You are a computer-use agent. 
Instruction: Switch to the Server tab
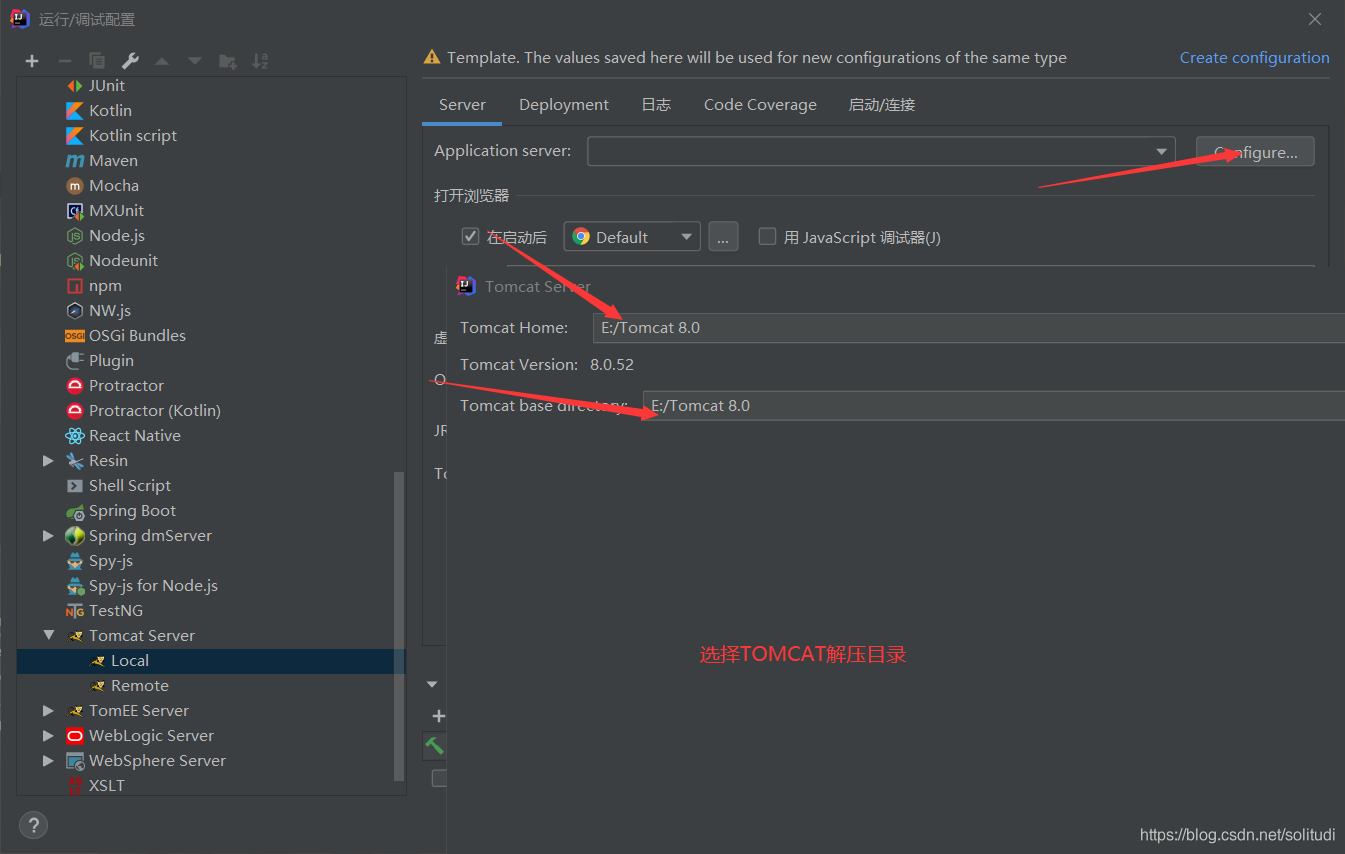[462, 105]
